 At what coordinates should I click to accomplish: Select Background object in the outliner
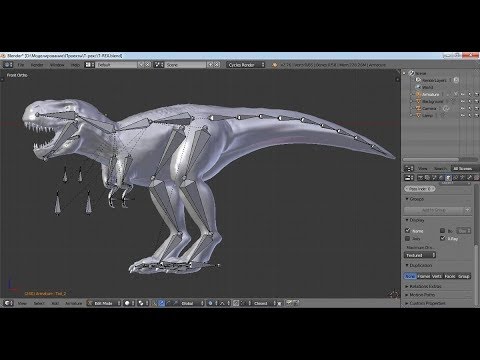pos(433,101)
